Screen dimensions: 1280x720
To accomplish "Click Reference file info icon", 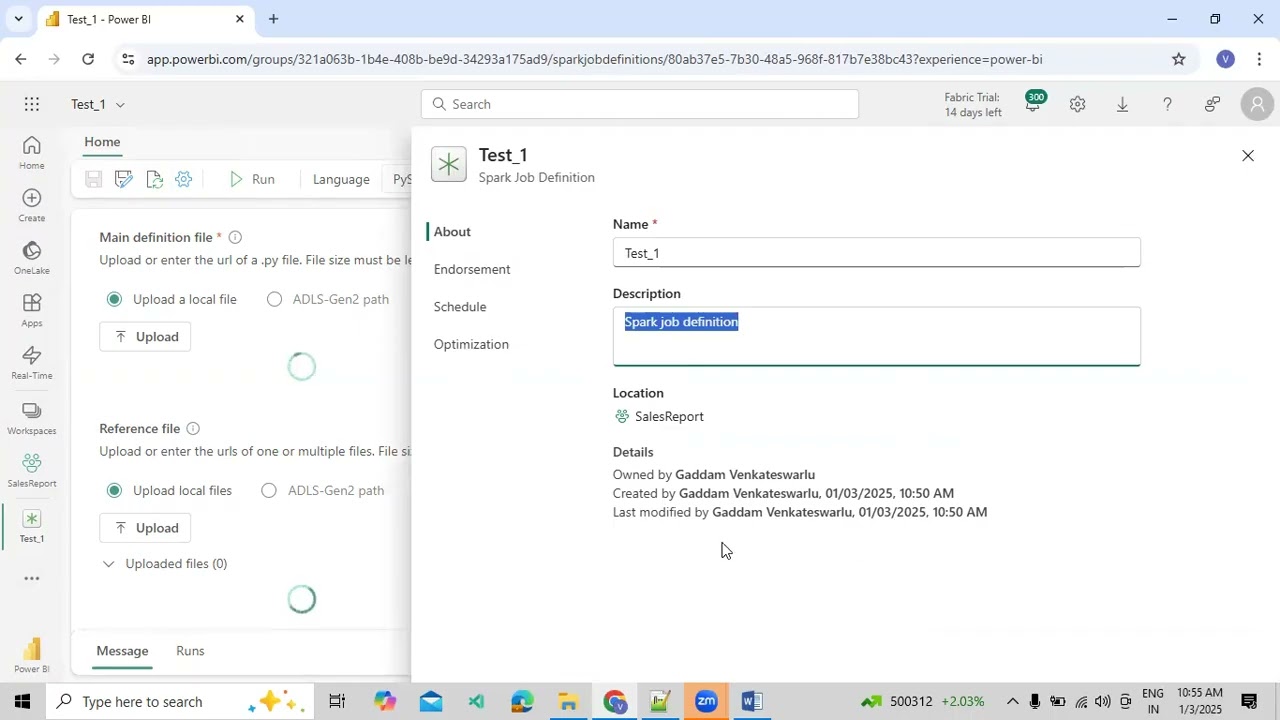I will 193,428.
